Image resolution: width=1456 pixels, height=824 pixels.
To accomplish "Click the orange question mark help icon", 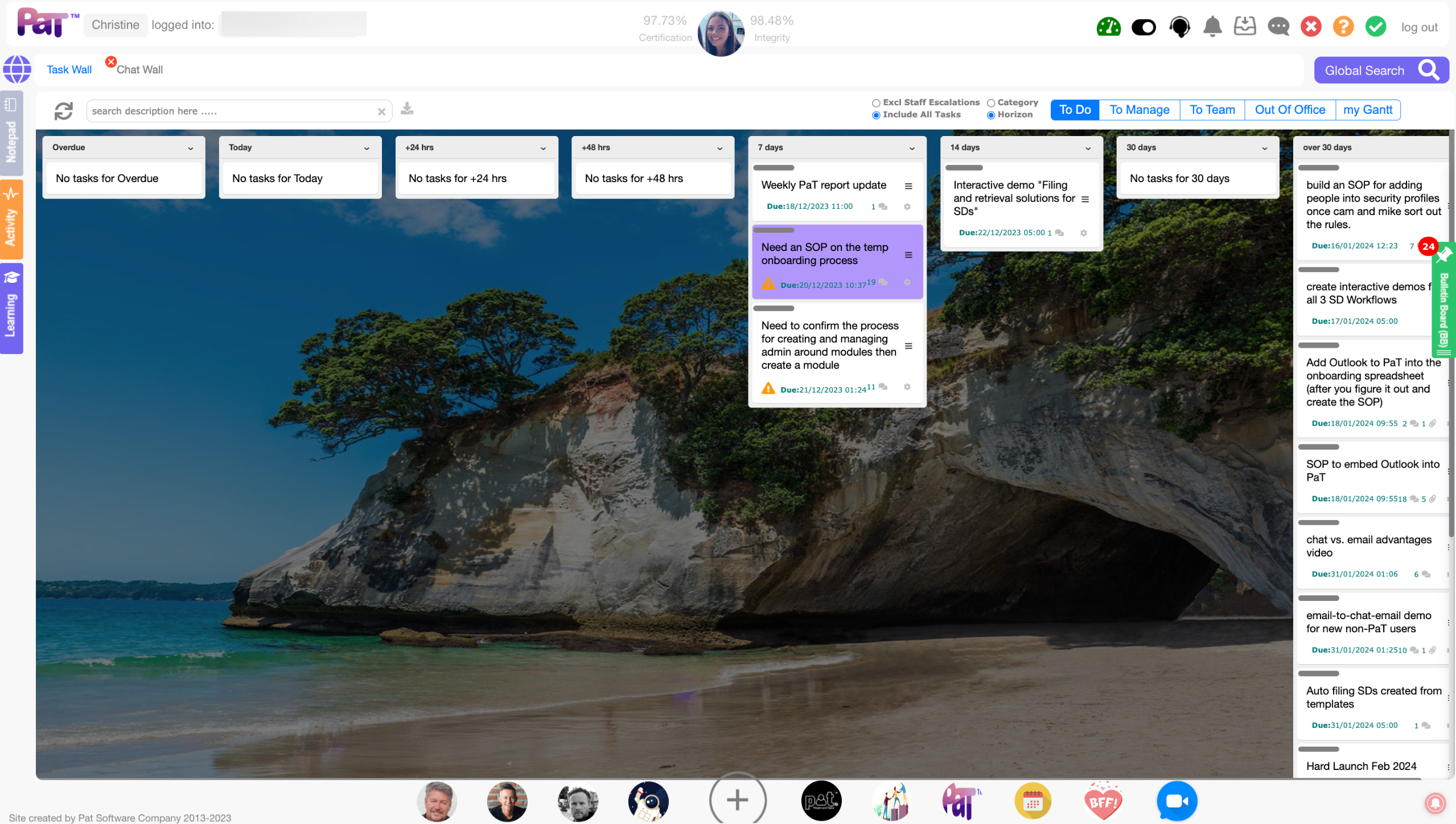I will click(x=1343, y=27).
